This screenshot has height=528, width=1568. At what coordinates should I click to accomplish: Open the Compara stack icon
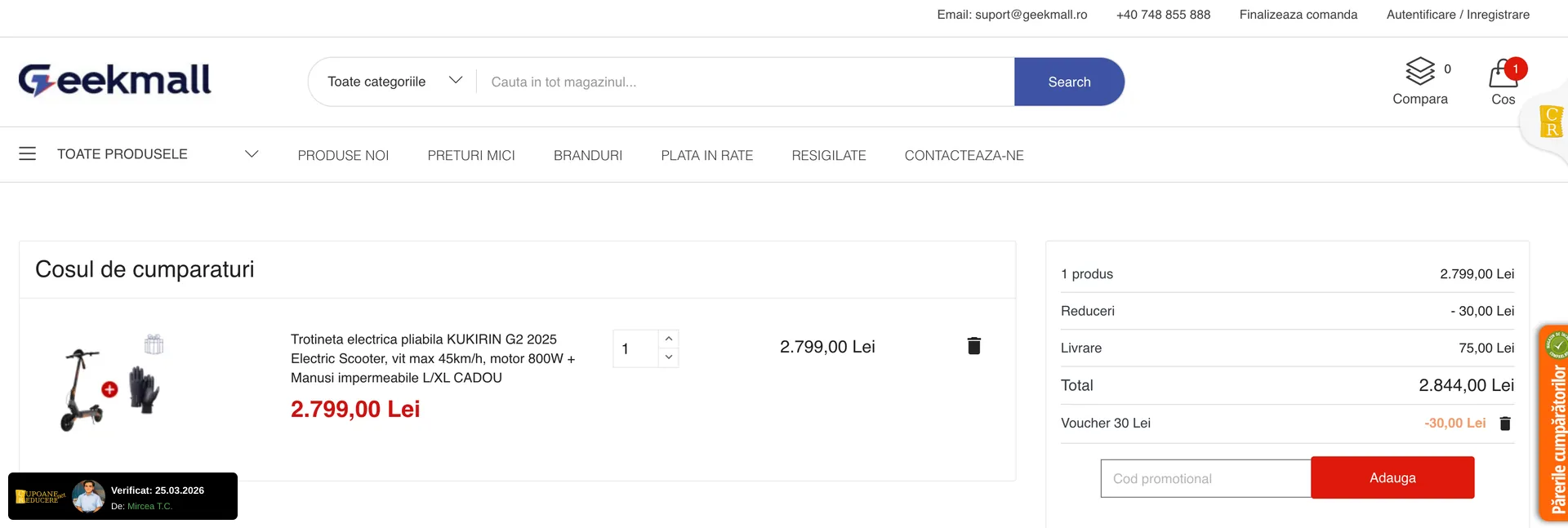(x=1420, y=72)
